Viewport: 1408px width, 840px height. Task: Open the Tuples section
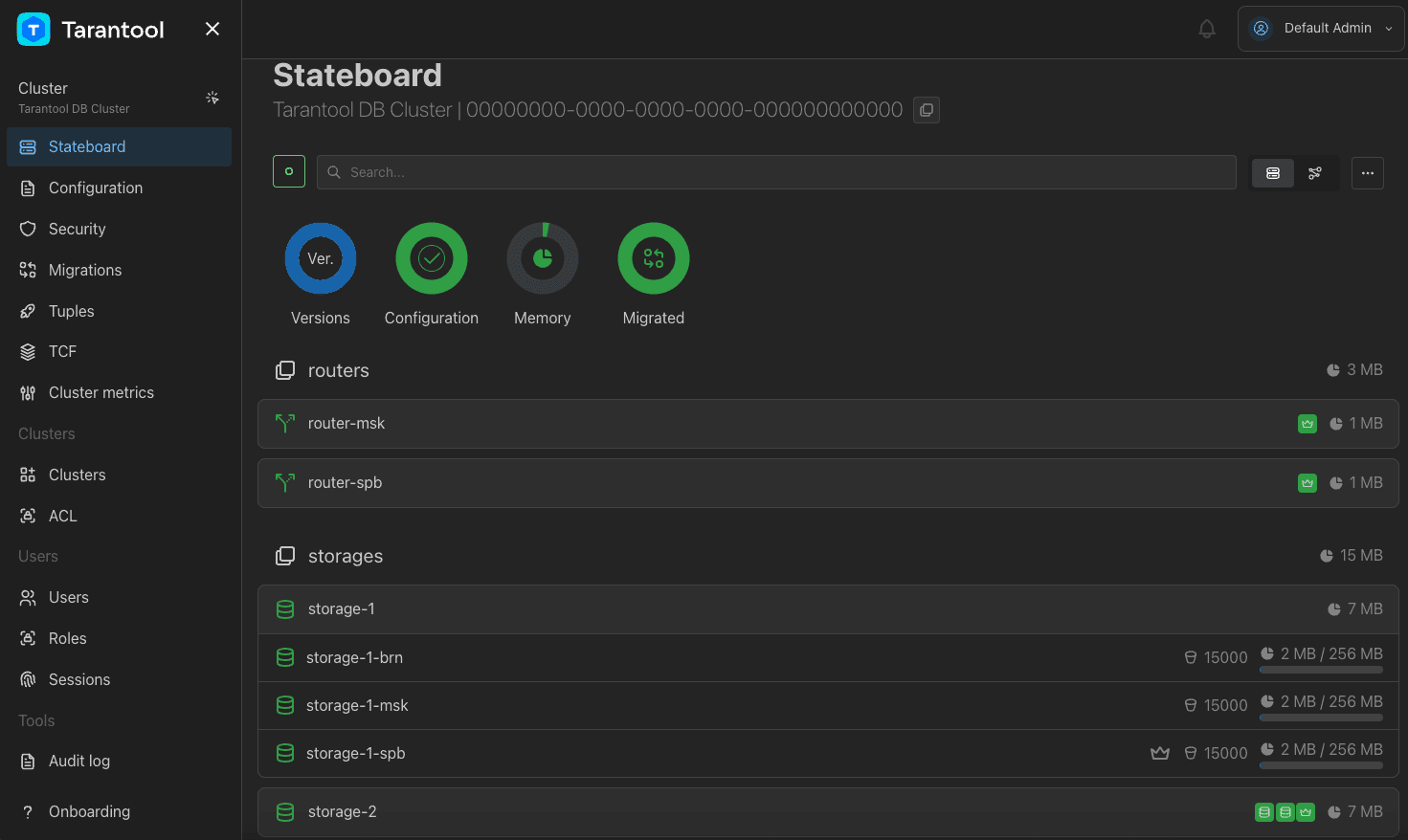point(119,311)
